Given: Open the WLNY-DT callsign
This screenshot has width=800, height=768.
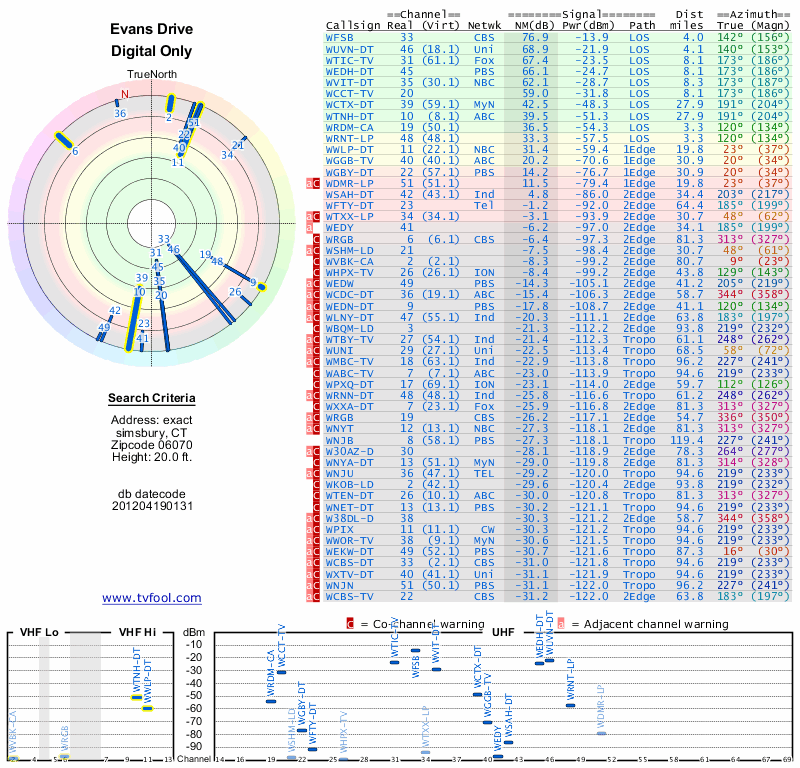Looking at the screenshot, I should tap(349, 317).
